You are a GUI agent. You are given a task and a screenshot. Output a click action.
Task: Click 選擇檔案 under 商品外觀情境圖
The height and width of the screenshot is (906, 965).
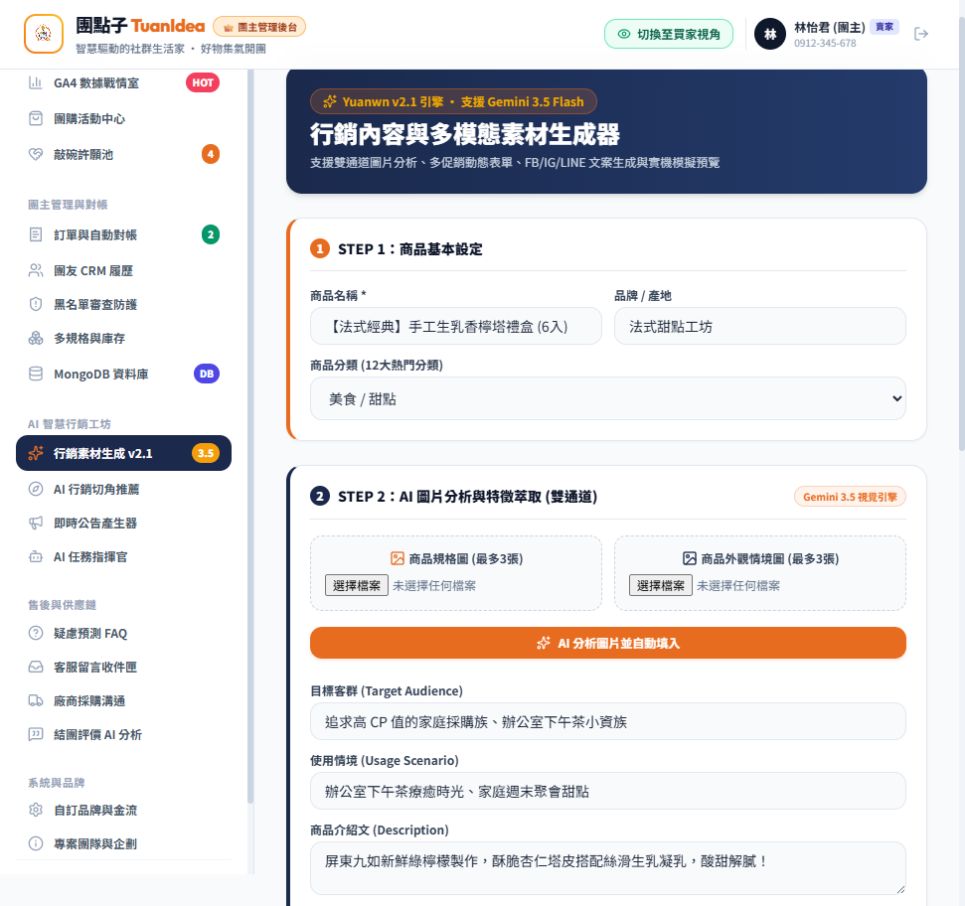(x=660, y=585)
